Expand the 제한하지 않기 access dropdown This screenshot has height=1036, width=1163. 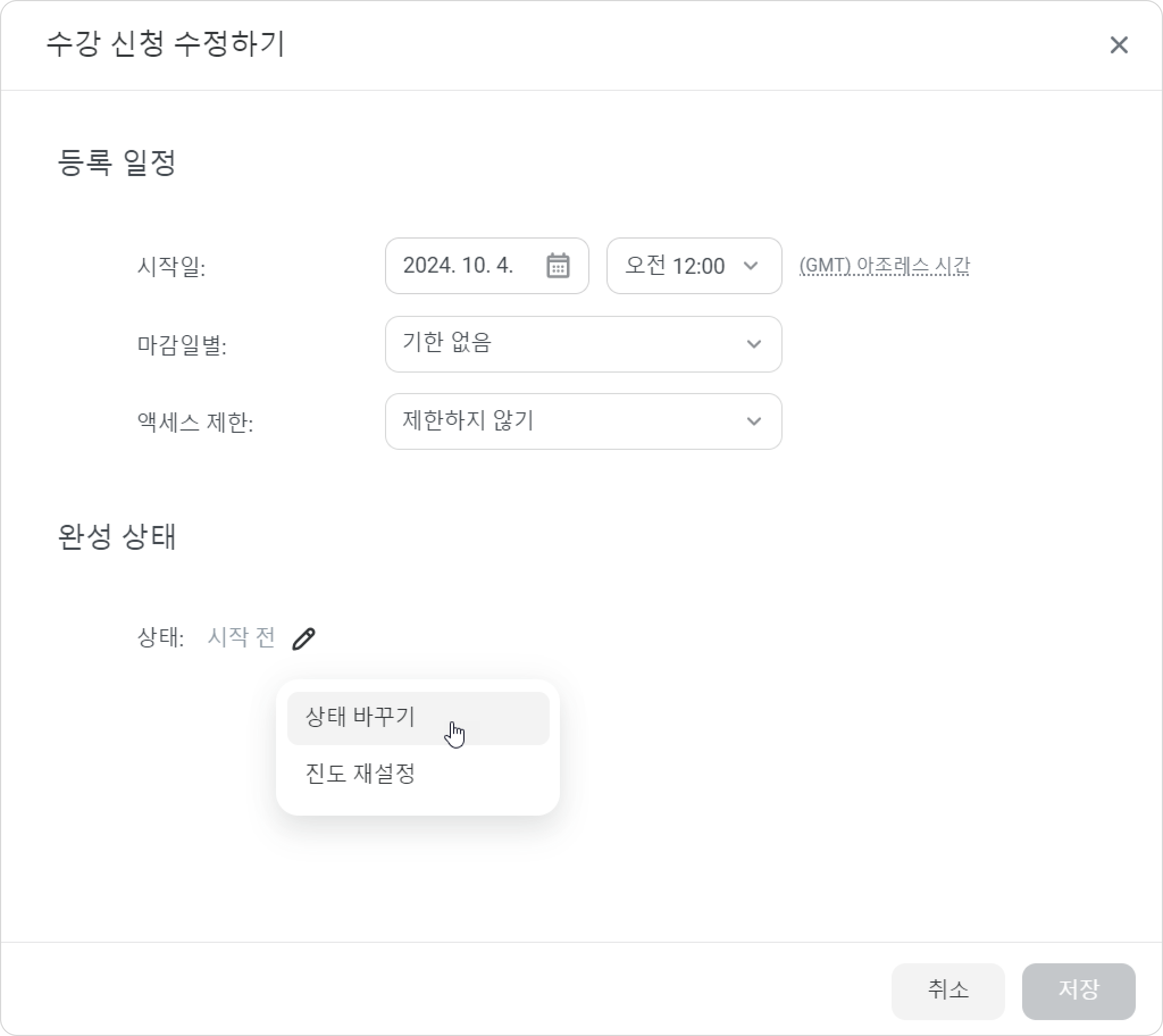click(x=583, y=421)
